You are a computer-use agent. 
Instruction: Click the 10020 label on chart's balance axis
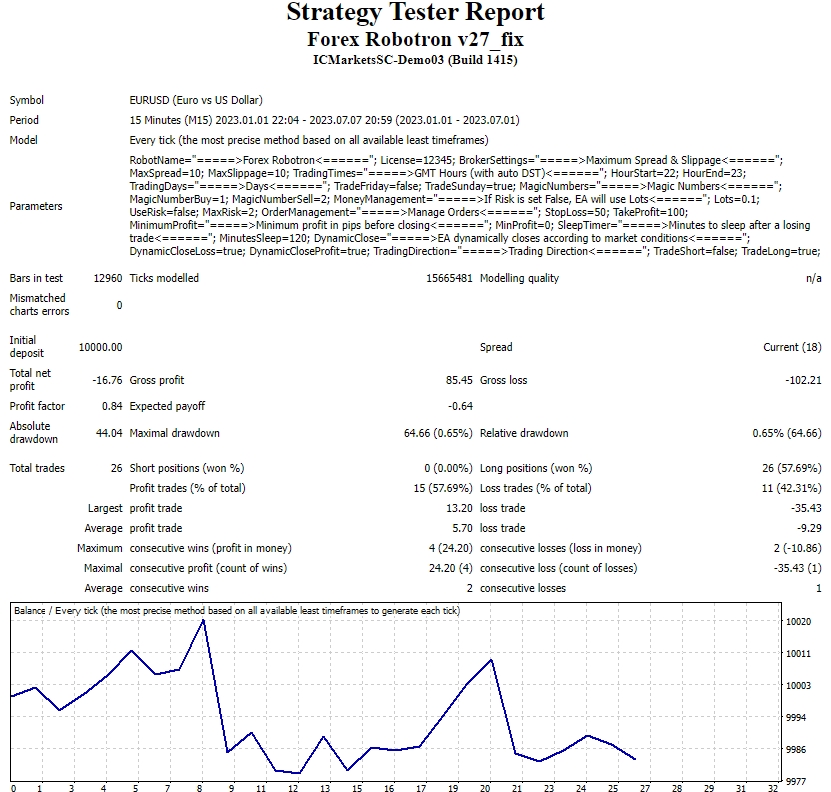798,622
